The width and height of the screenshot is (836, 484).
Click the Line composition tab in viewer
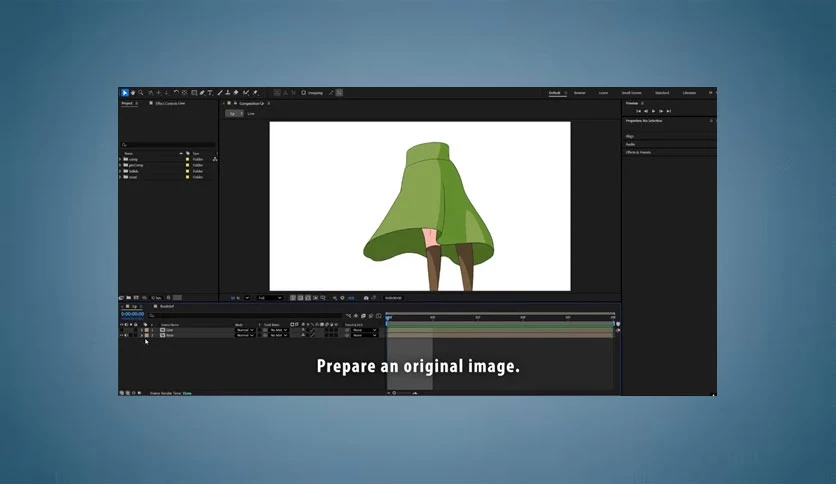(x=251, y=114)
